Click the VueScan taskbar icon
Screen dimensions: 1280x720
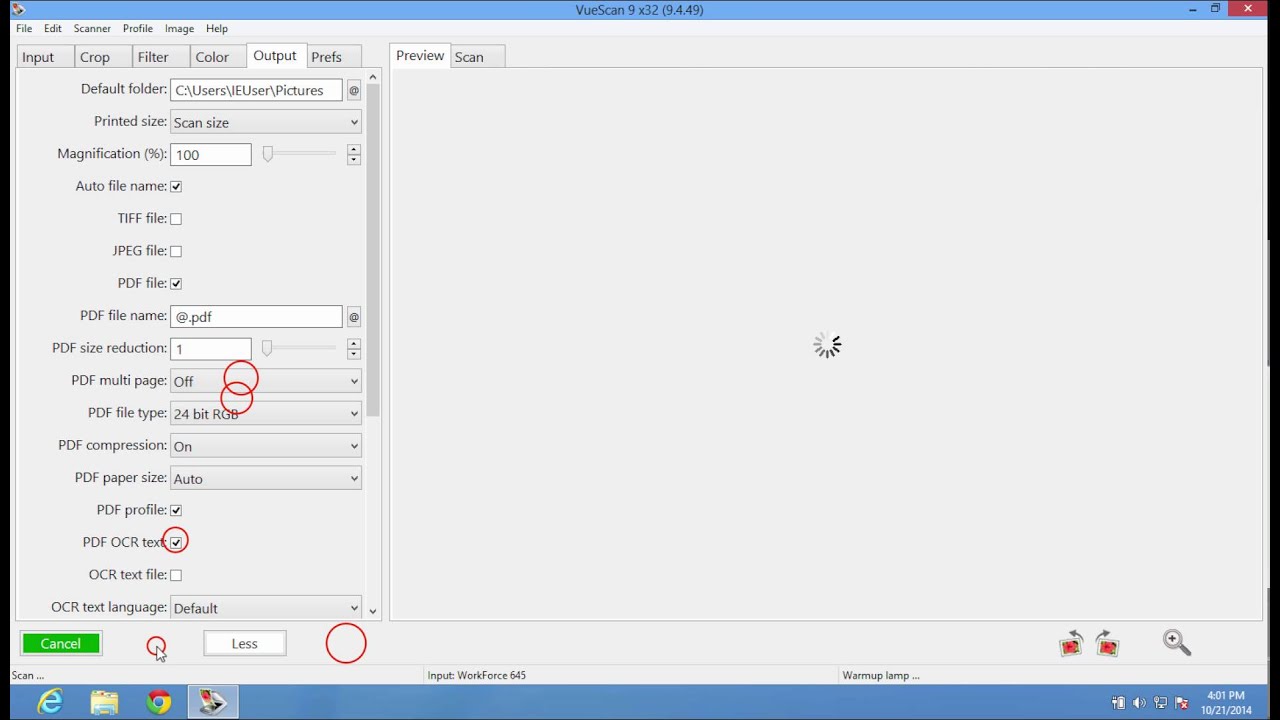[x=212, y=702]
